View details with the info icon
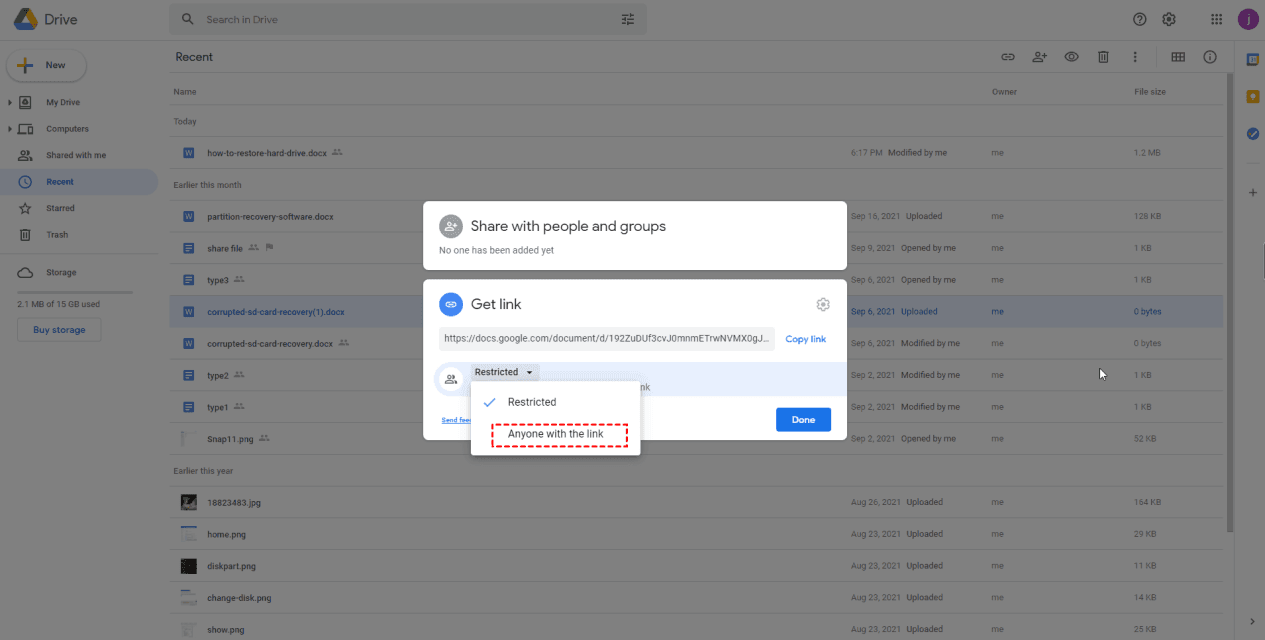The width and height of the screenshot is (1265, 640). [x=1210, y=57]
